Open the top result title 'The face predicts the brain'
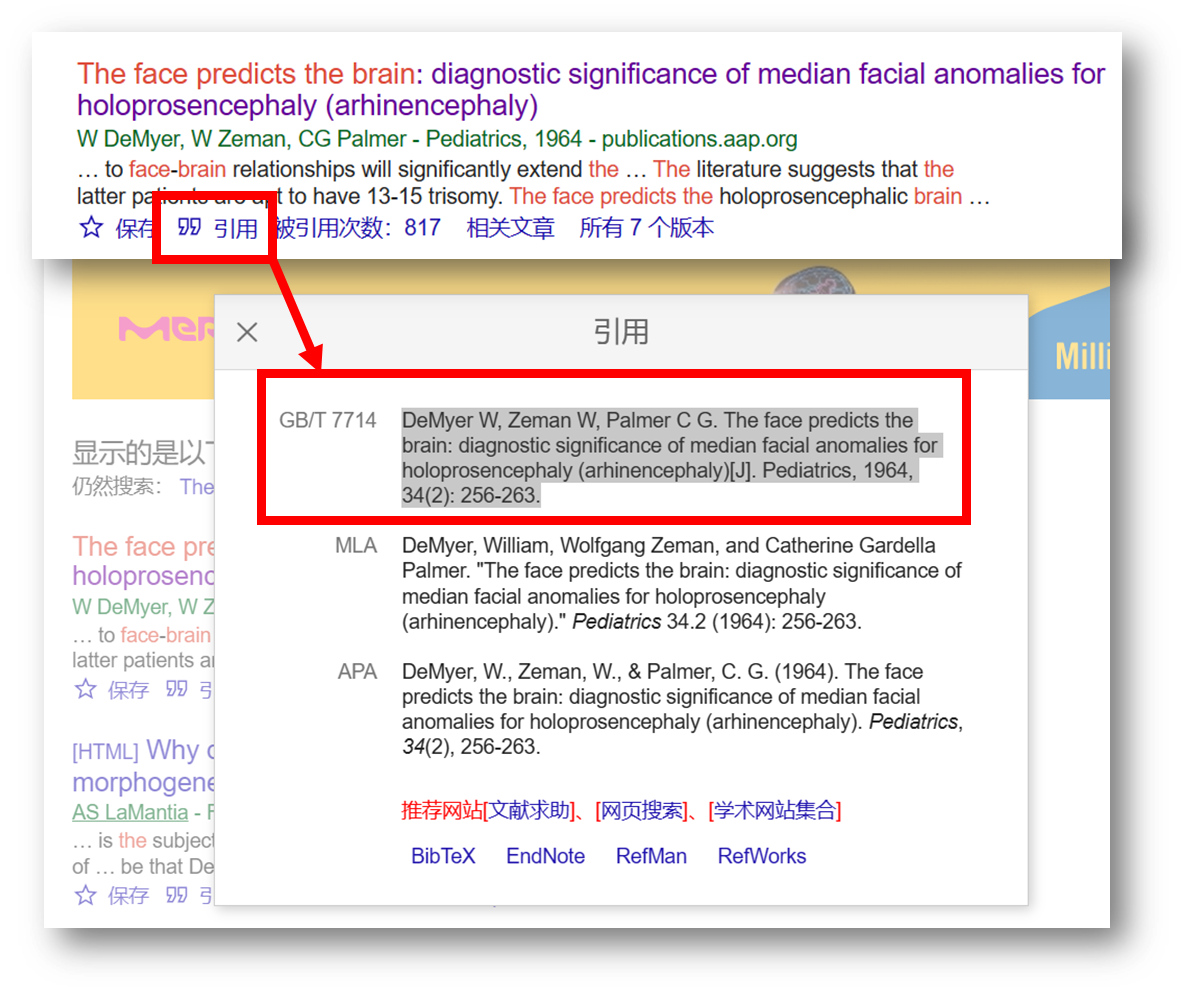 (590, 89)
